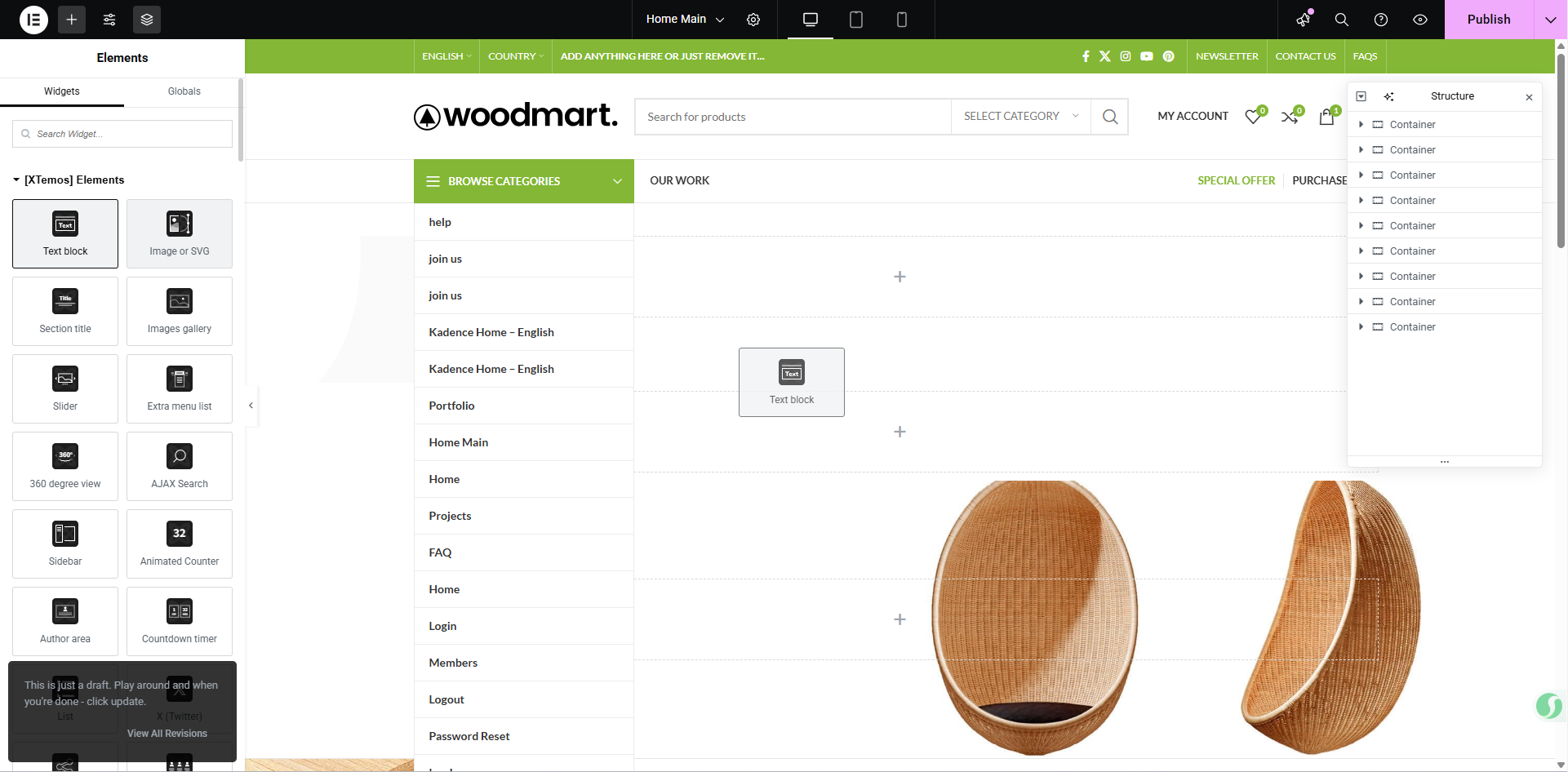Open the Elementor logo menu
The width and height of the screenshot is (1568, 772).
[x=33, y=20]
